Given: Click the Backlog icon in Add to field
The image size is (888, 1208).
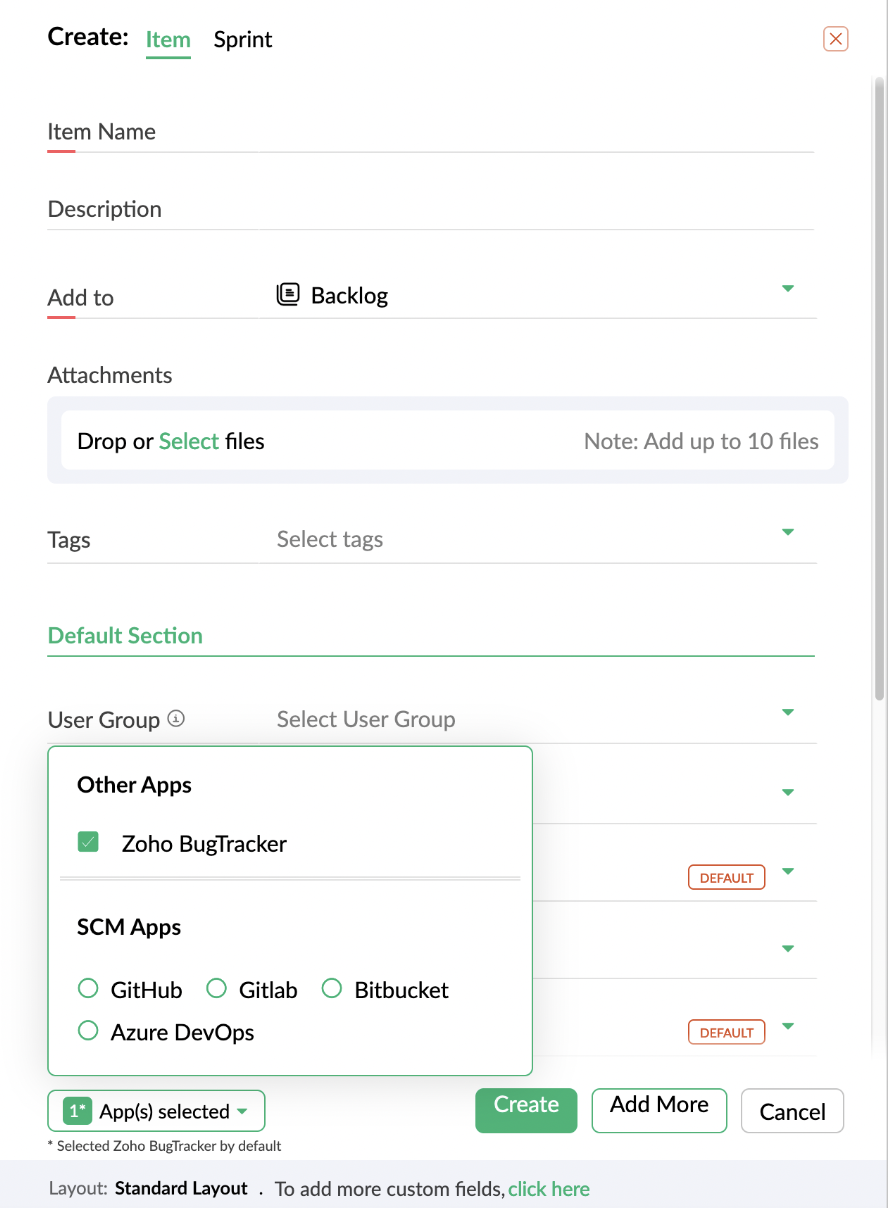Looking at the screenshot, I should click(288, 295).
